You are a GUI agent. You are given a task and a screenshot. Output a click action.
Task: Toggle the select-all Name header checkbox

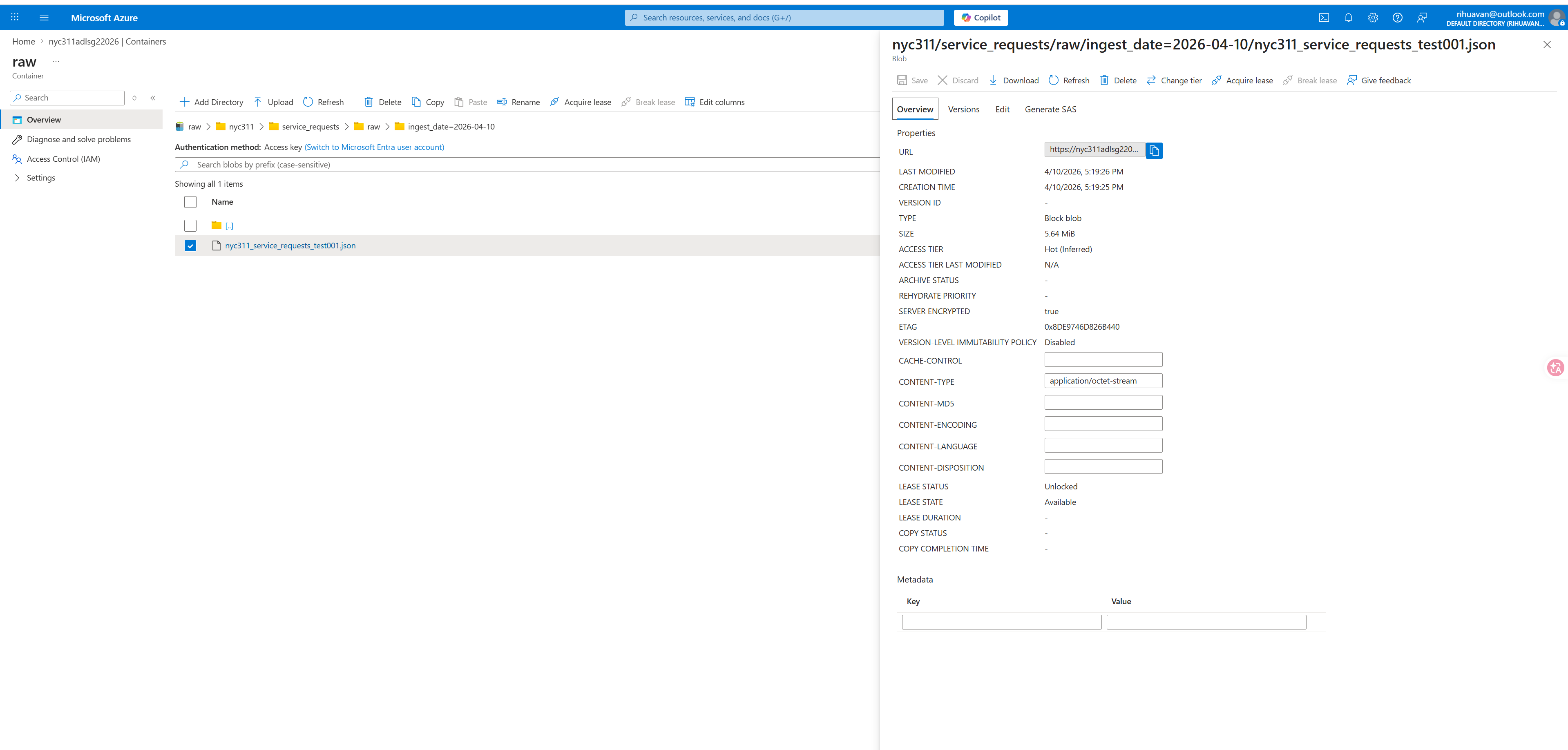point(190,202)
